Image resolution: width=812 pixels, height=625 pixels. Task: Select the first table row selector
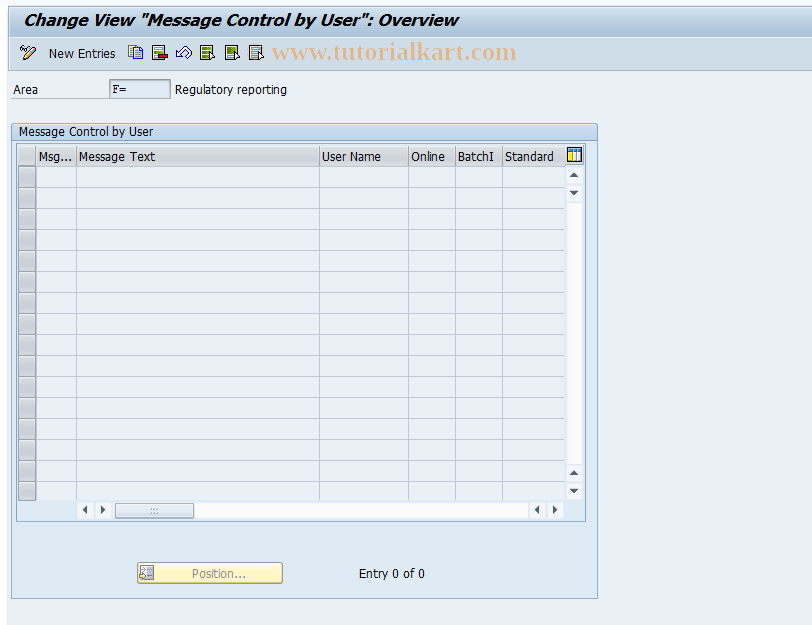pyautogui.click(x=26, y=177)
